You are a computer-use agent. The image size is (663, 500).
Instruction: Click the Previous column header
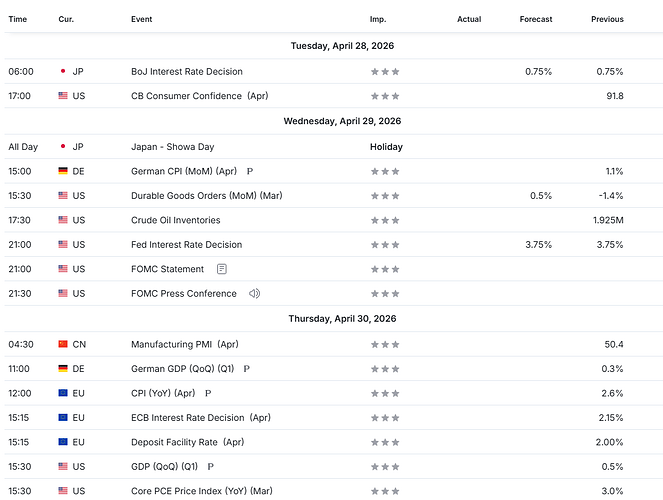coord(607,19)
